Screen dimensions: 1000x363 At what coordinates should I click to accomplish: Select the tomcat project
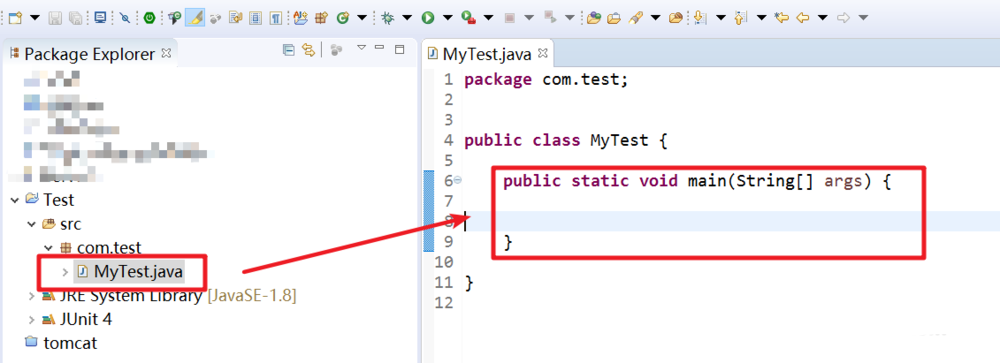[x=61, y=343]
